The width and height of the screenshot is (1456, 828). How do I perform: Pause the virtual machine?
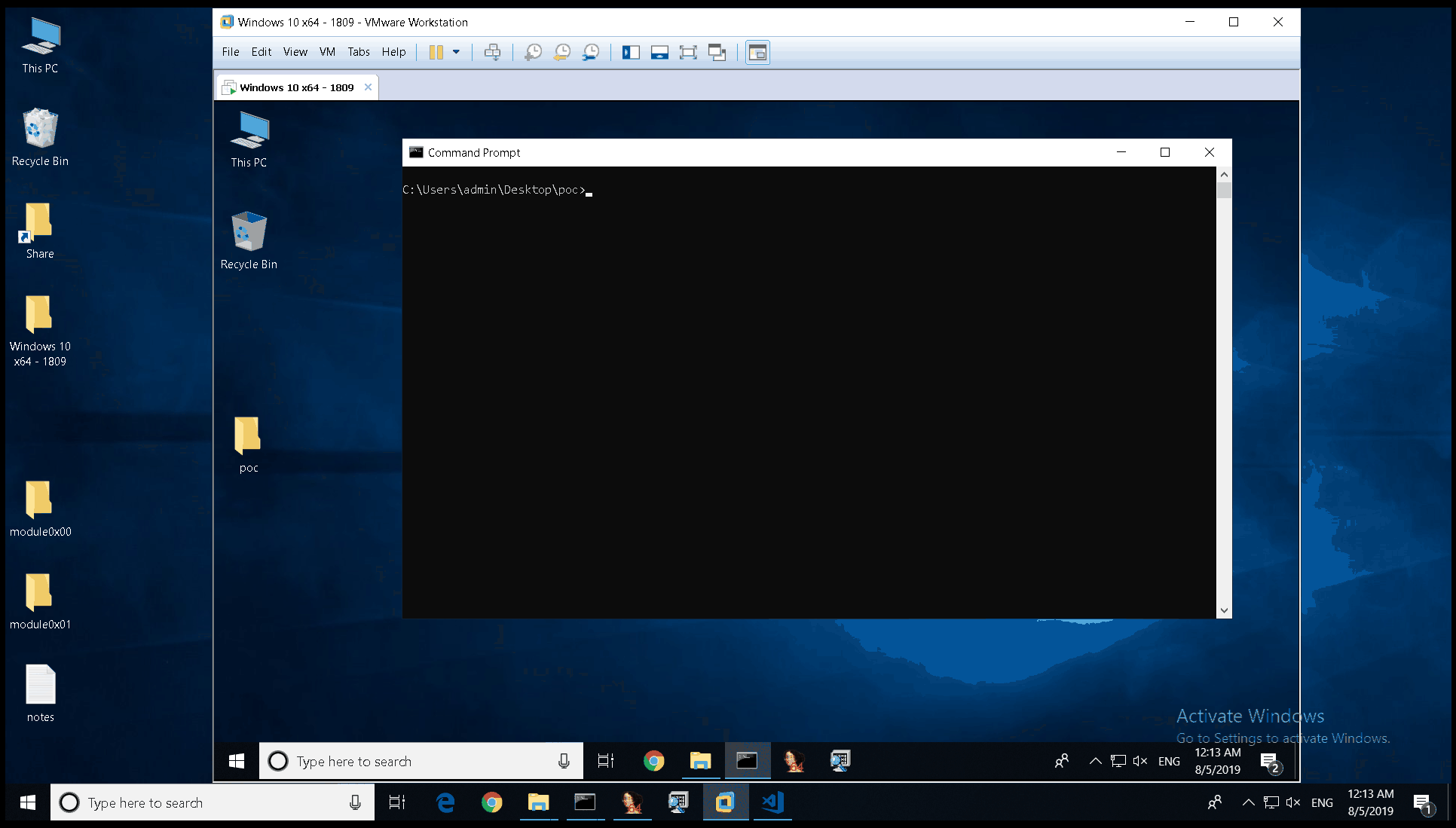pos(436,52)
